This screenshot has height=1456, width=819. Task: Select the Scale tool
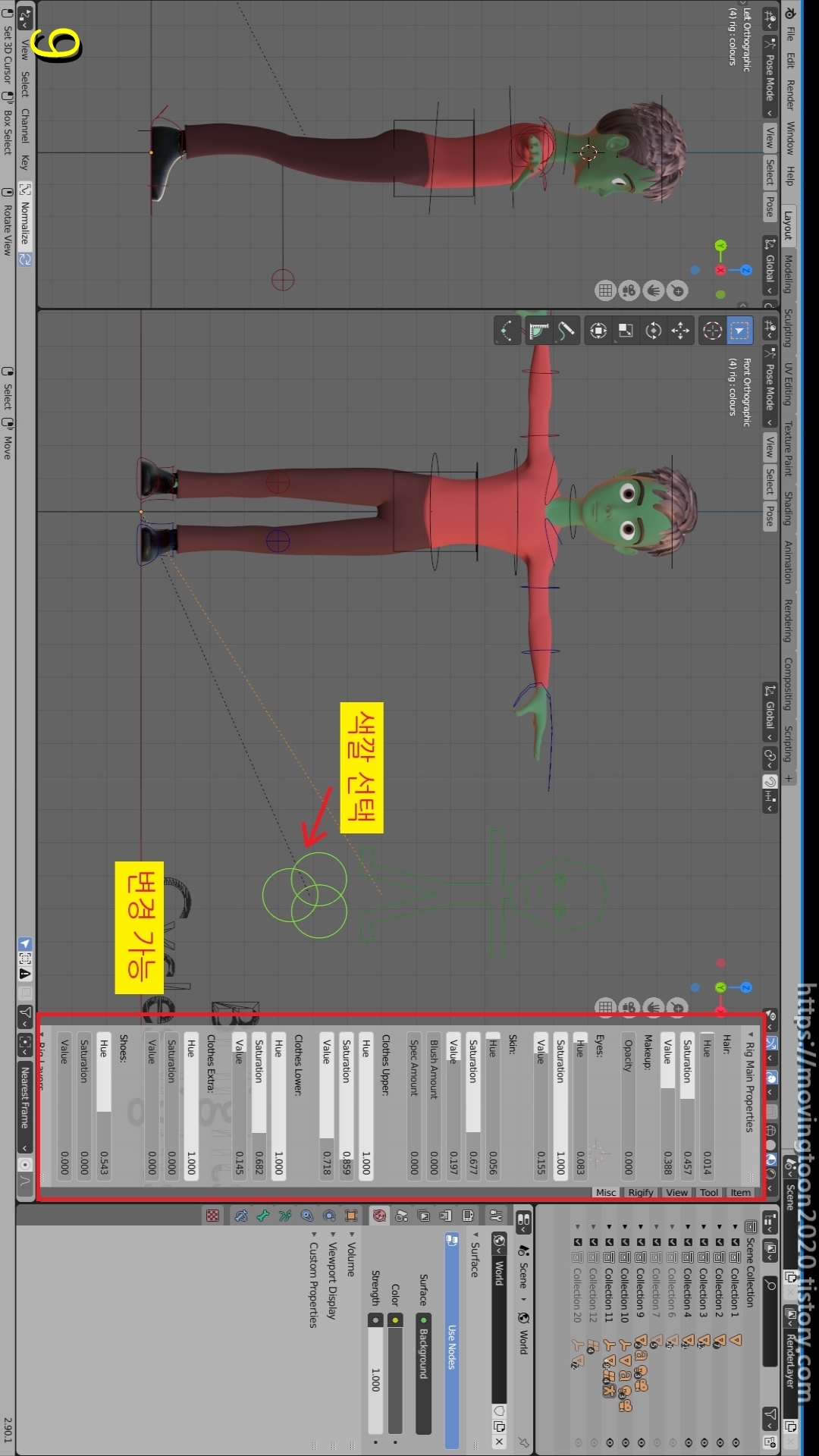click(x=626, y=330)
